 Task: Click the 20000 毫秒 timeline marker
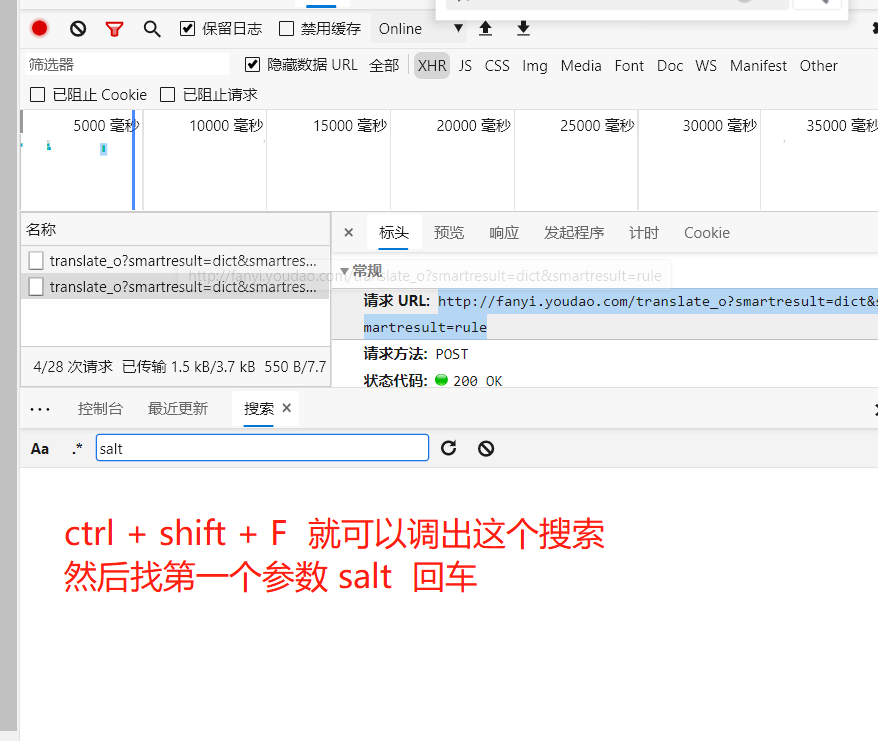tap(474, 125)
